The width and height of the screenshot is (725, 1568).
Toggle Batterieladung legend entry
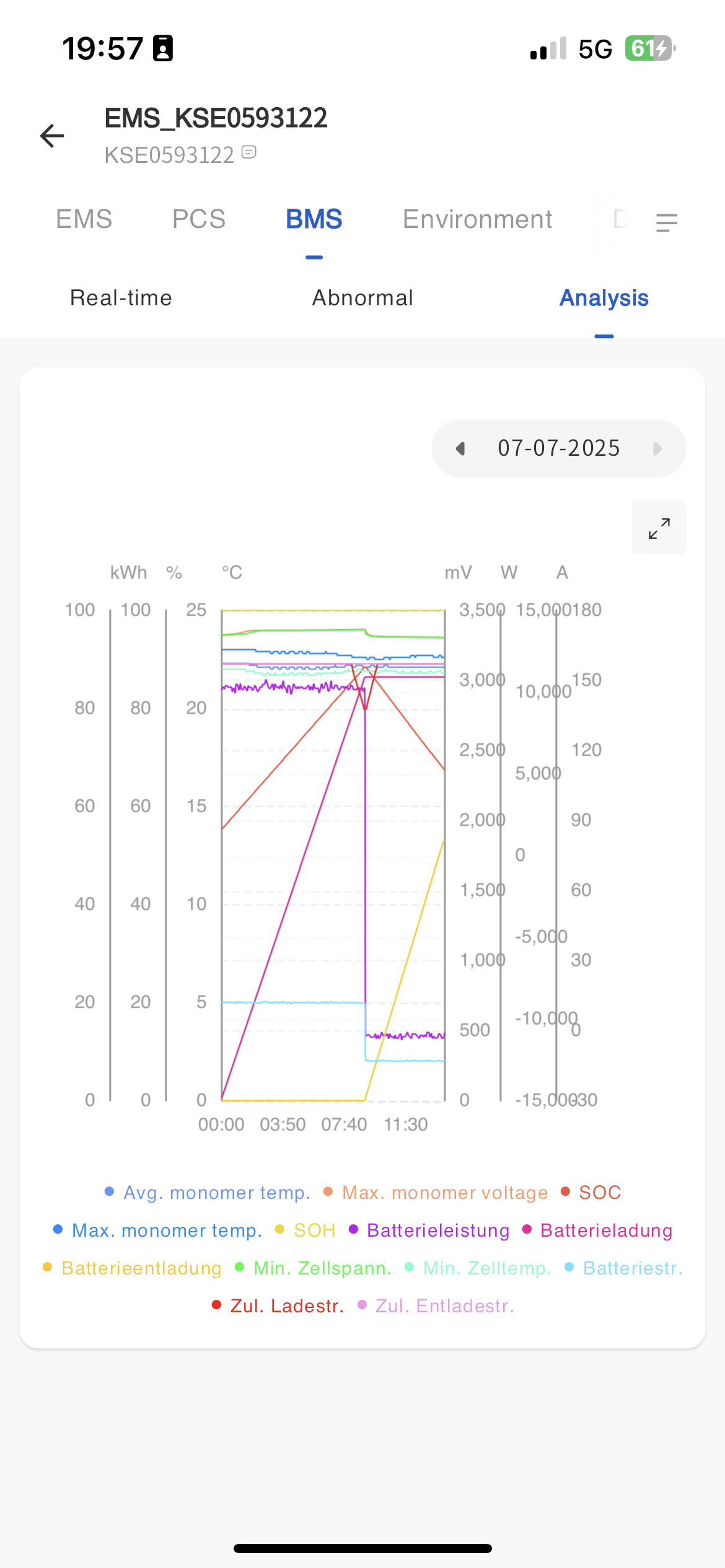[605, 1230]
